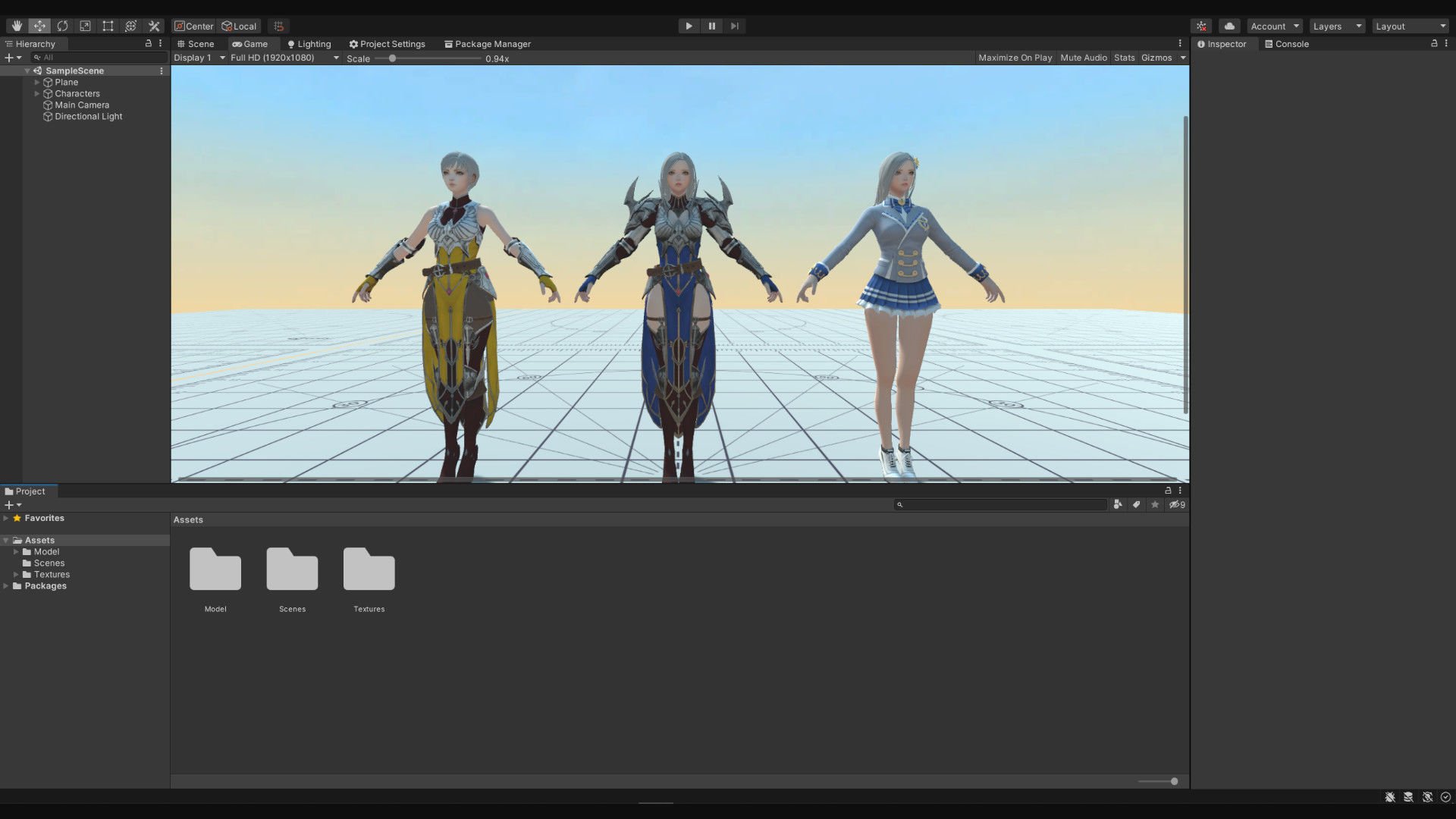Click the grid snapping icon
This screenshot has width=1456, height=819.
tap(278, 26)
